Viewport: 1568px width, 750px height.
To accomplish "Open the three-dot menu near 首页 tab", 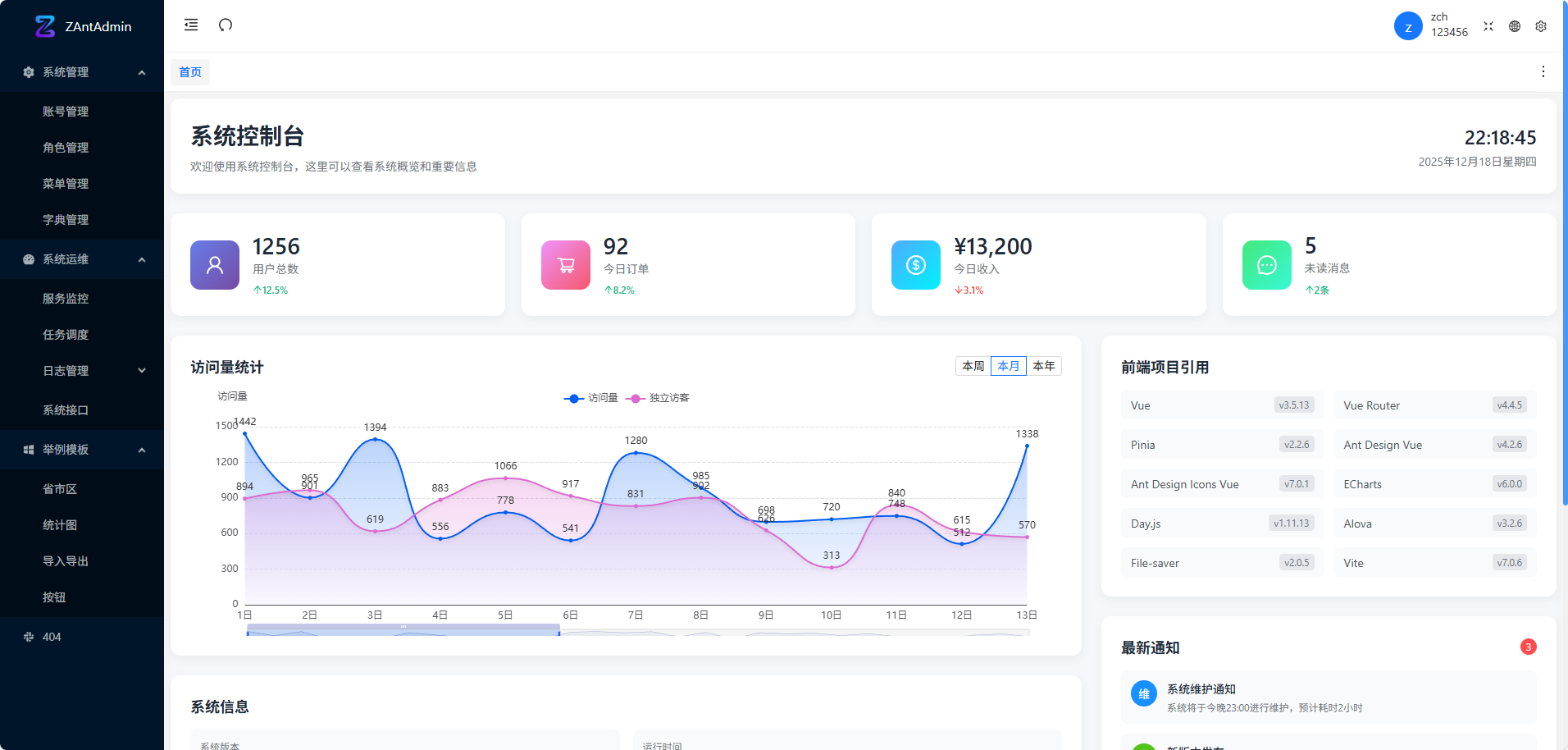I will pos(1543,72).
